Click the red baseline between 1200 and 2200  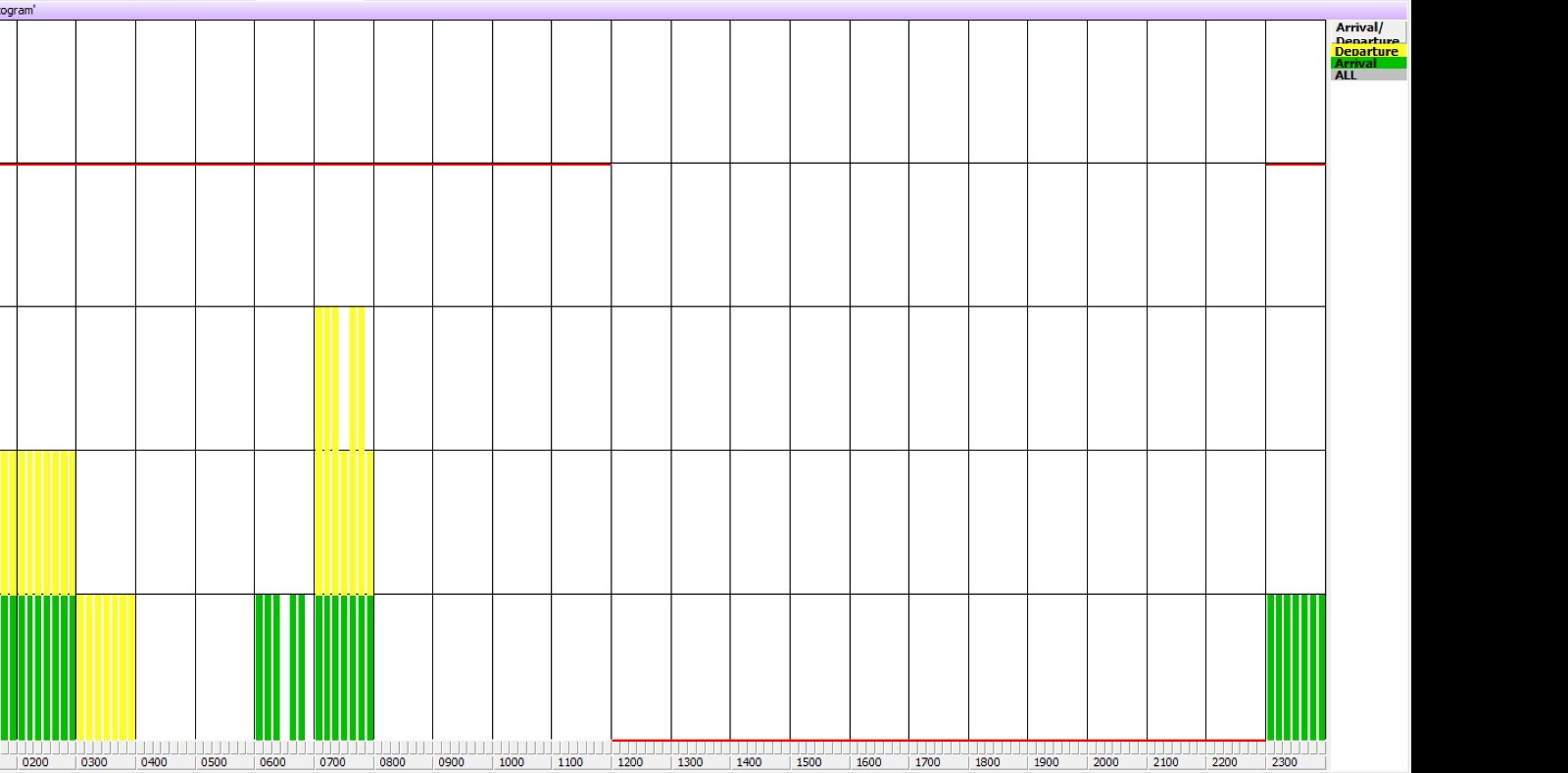[938, 741]
